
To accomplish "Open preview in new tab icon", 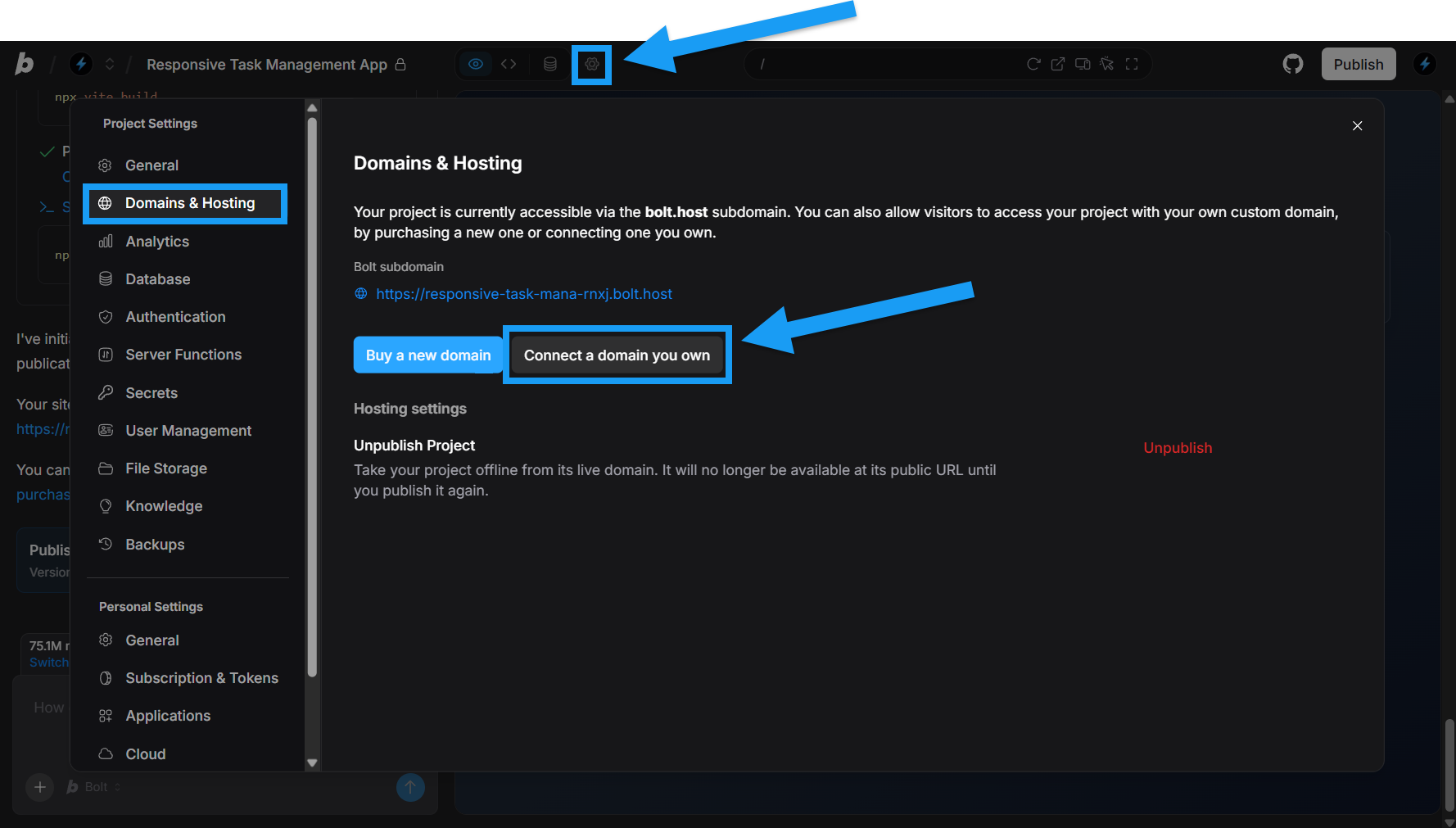I will (1058, 64).
